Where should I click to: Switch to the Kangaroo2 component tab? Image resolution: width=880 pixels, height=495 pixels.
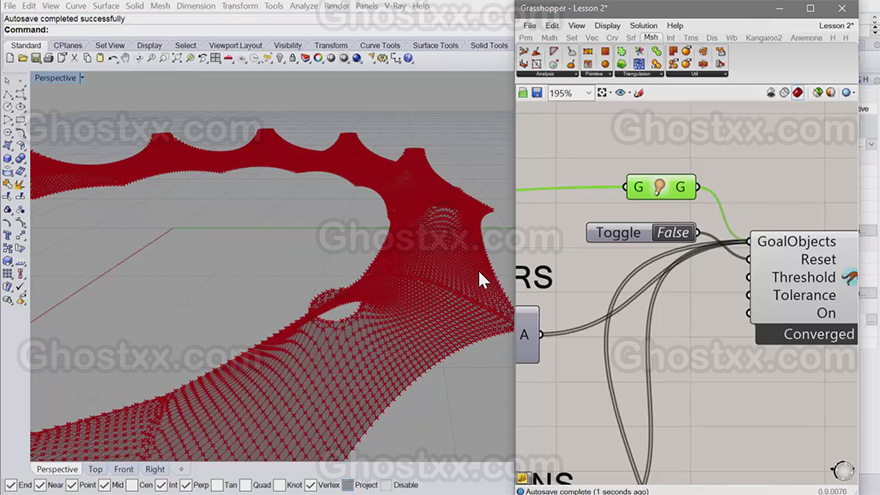pyautogui.click(x=763, y=38)
